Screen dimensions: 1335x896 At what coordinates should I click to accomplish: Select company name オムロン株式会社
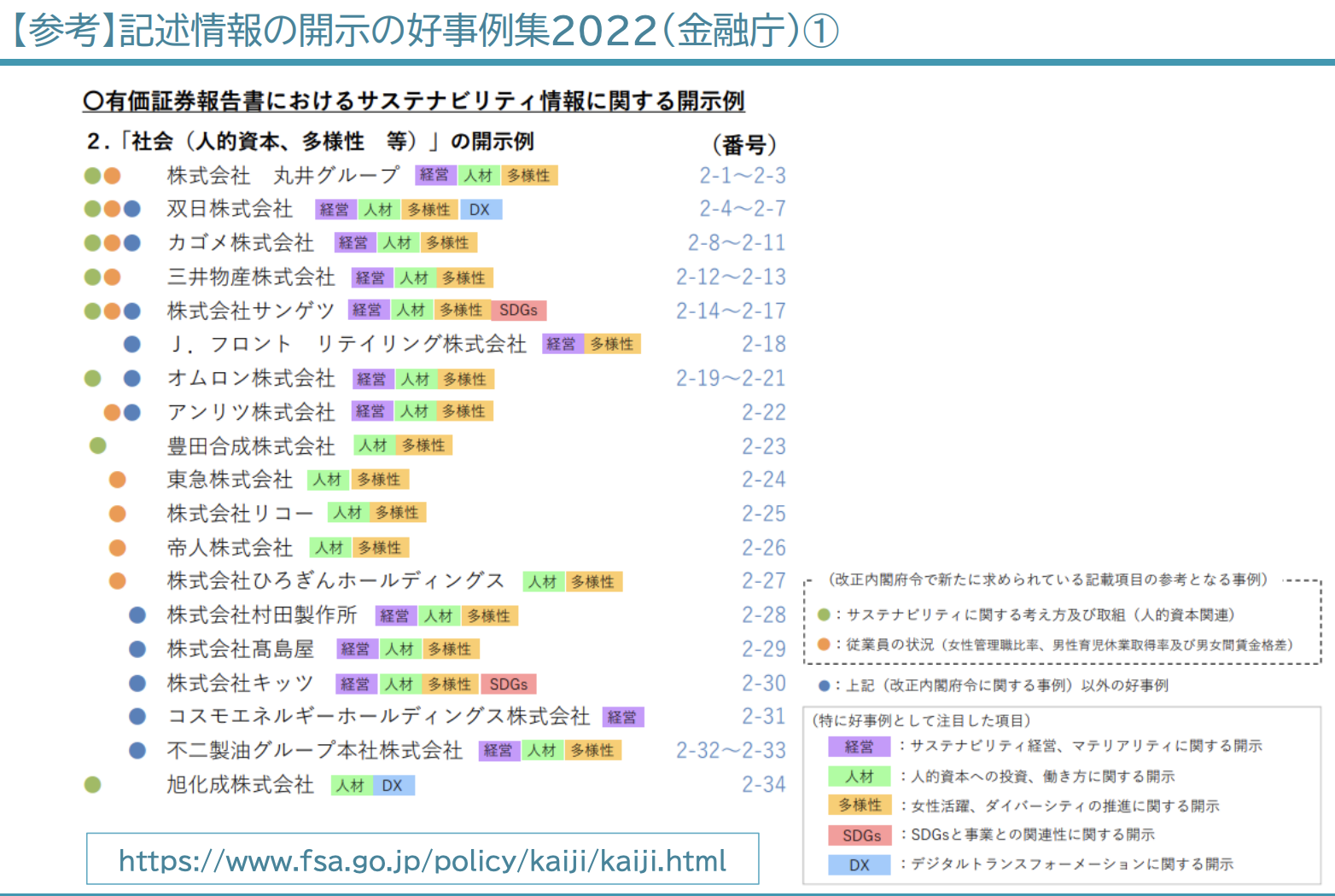click(251, 378)
